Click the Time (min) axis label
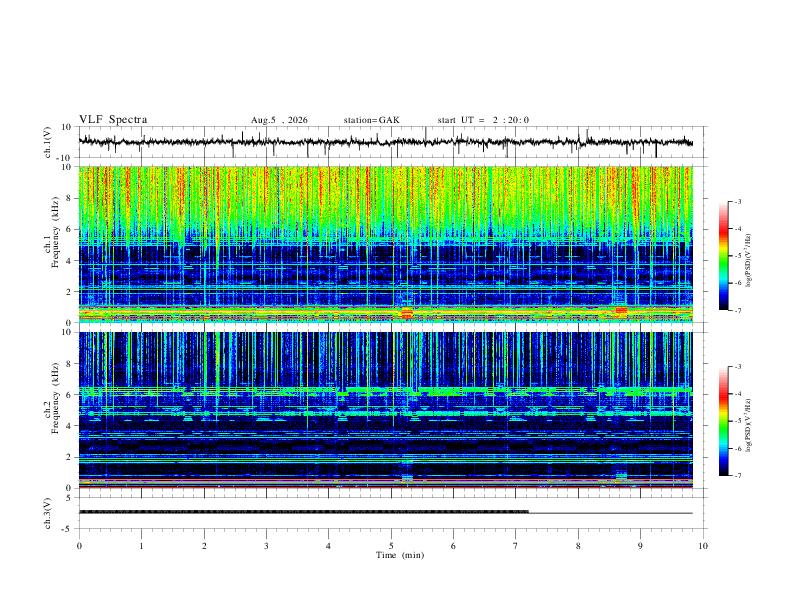 400,555
